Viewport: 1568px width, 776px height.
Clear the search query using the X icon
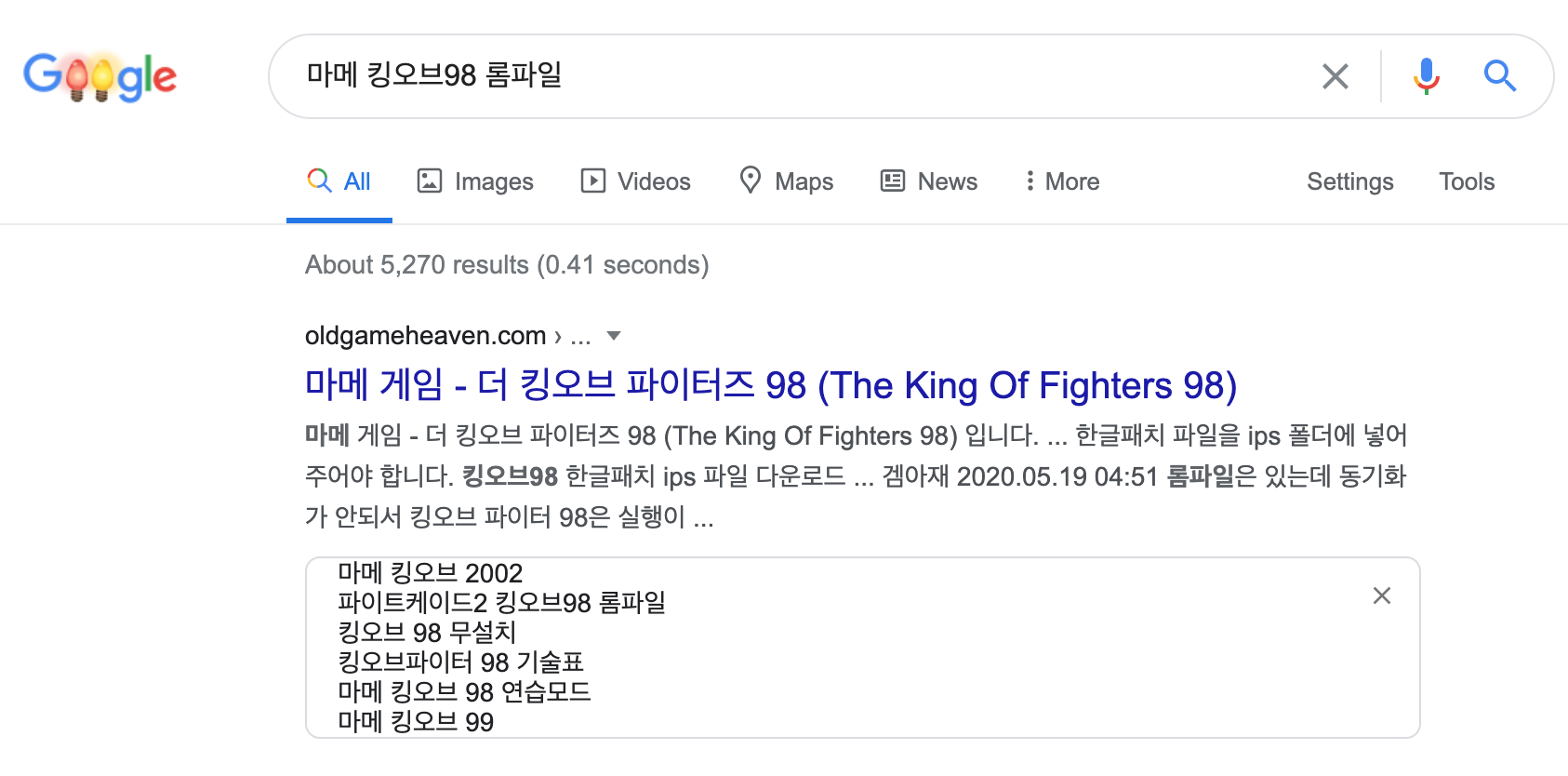1335,76
